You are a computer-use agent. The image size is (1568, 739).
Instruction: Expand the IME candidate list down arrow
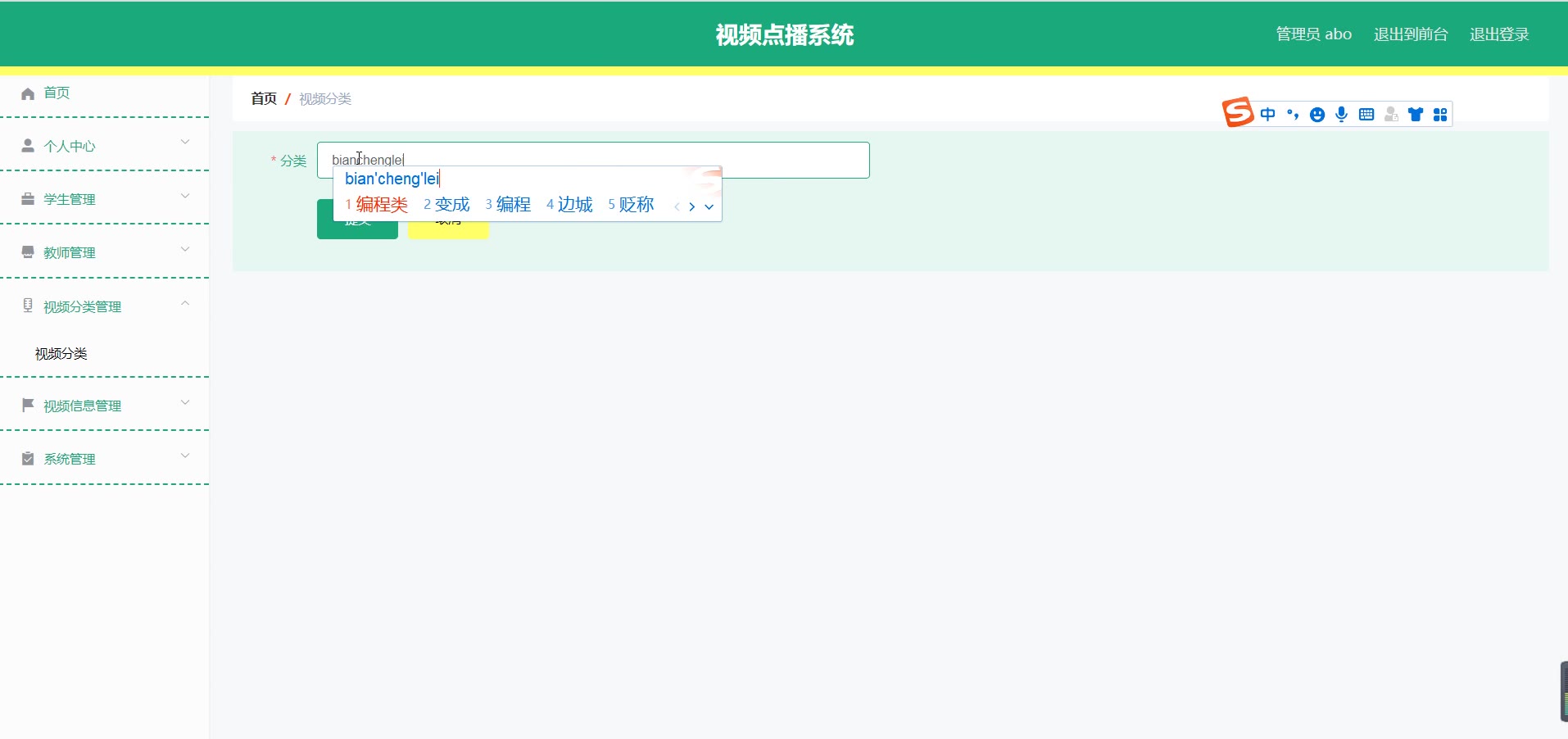click(x=709, y=206)
